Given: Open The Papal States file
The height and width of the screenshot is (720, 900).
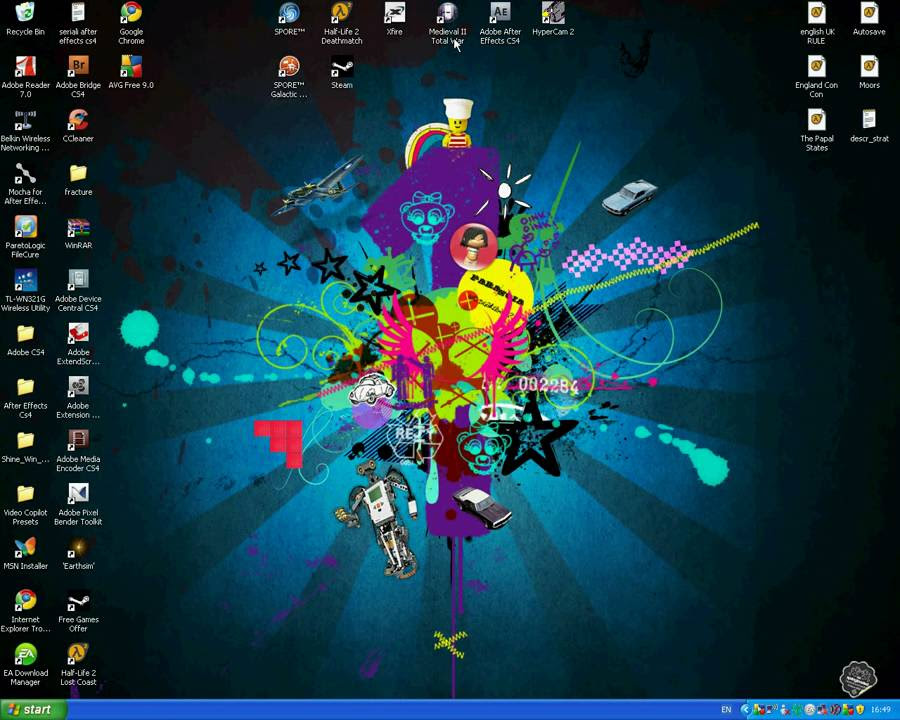Looking at the screenshot, I should pyautogui.click(x=816, y=120).
